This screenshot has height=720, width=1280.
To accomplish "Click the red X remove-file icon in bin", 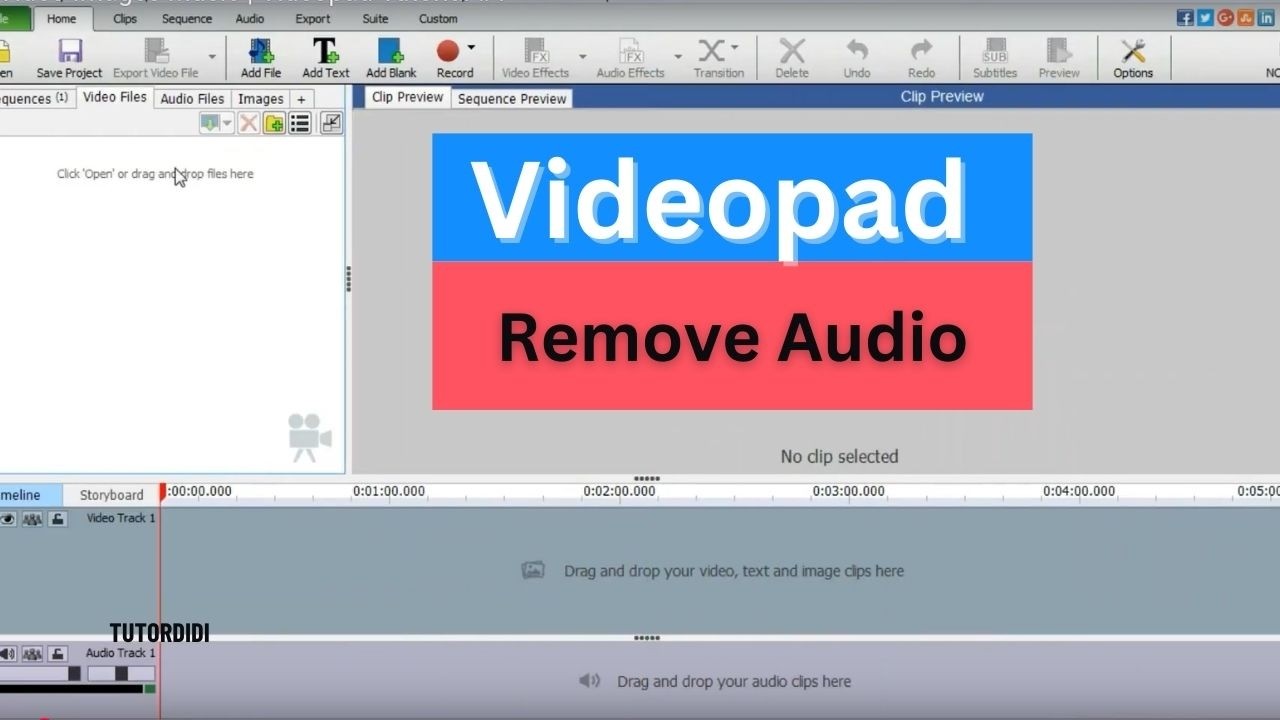I will 248,123.
